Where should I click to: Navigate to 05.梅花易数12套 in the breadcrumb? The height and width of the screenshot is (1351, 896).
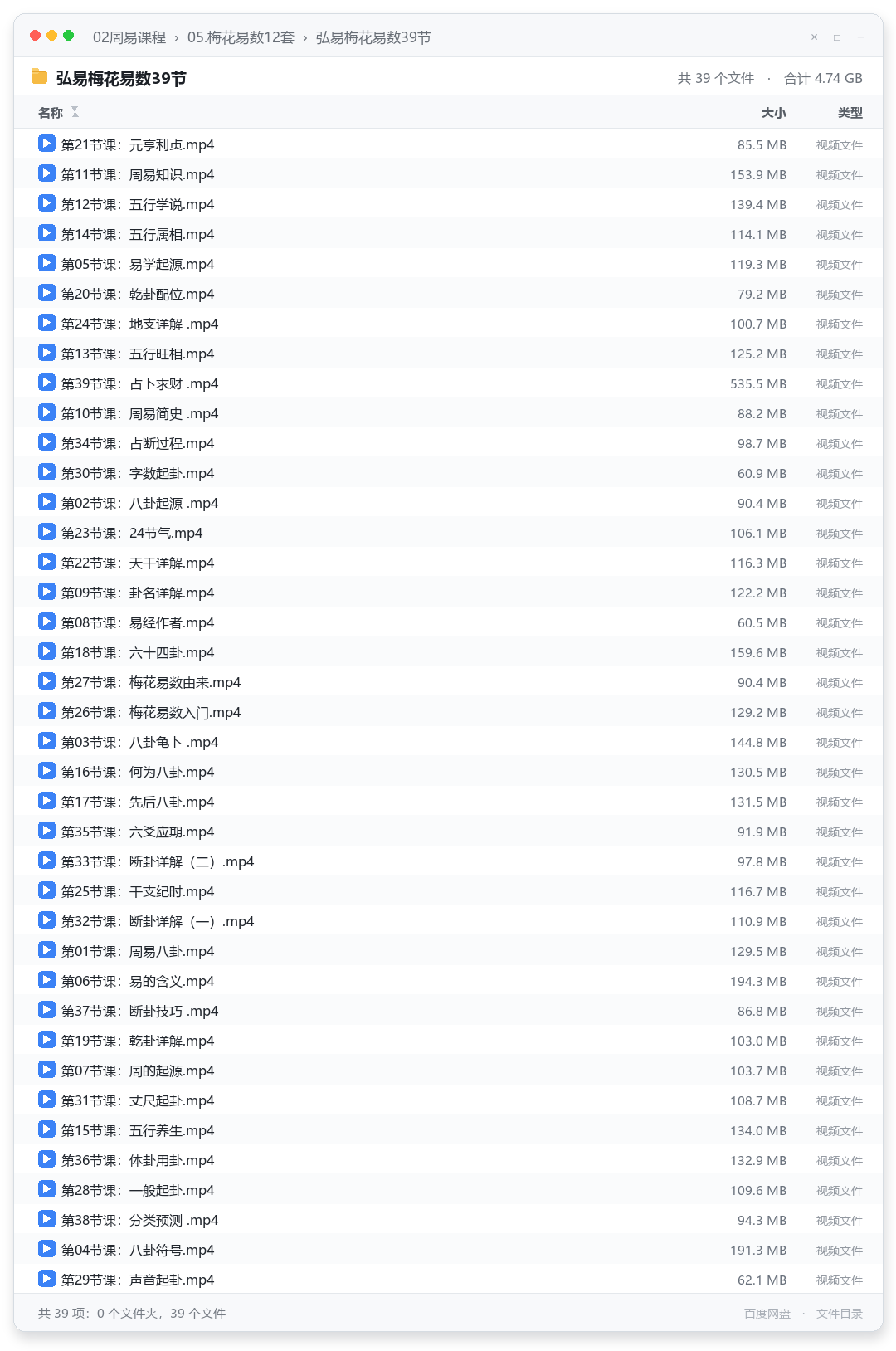tap(241, 37)
